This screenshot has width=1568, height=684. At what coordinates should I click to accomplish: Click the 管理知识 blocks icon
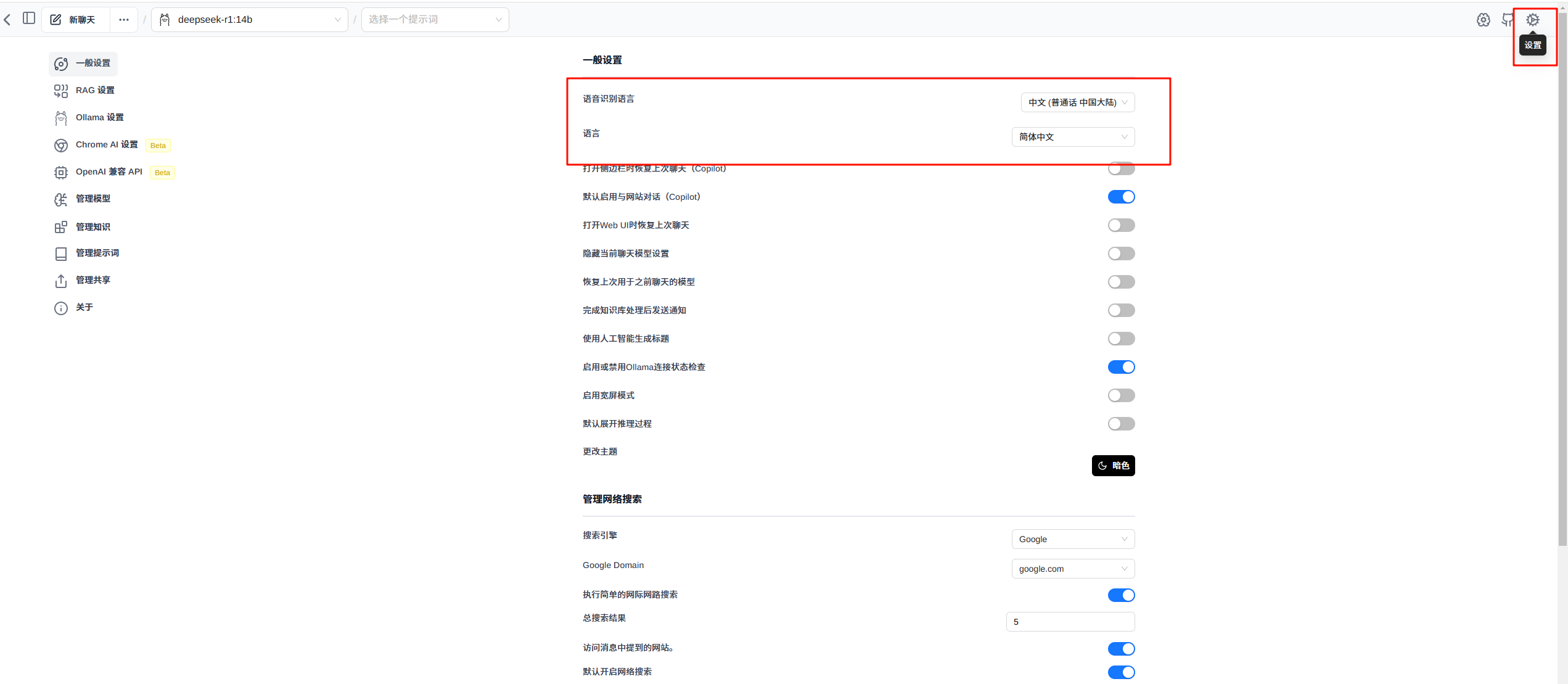pos(60,227)
